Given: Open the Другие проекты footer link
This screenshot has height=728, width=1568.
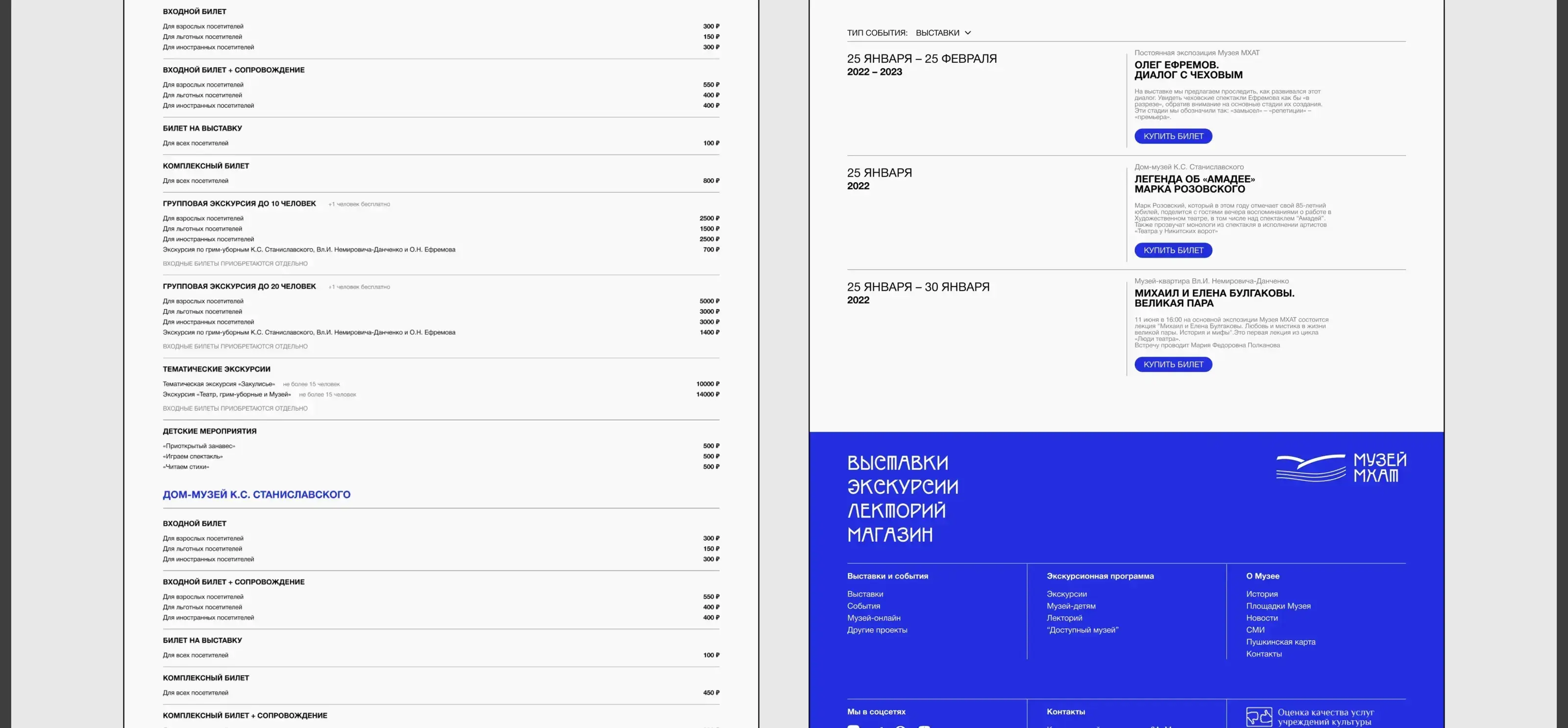Looking at the screenshot, I should tap(877, 630).
